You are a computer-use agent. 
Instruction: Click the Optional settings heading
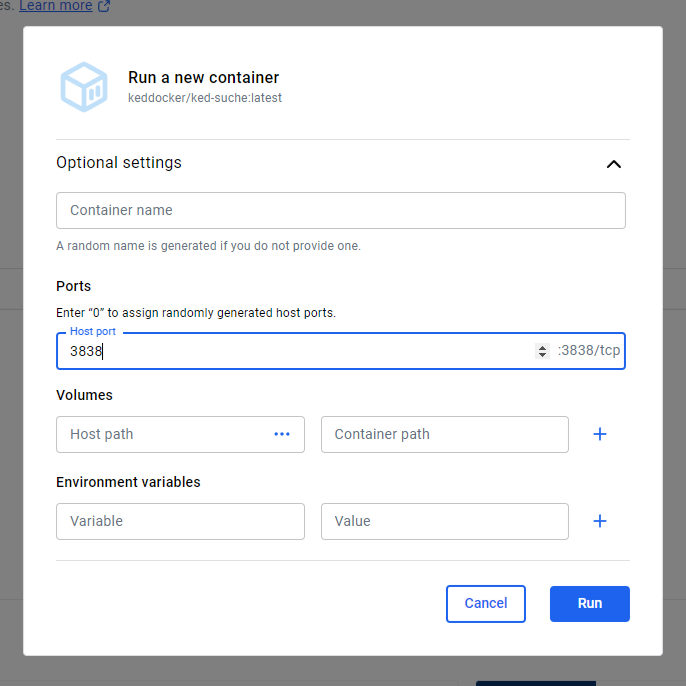click(x=119, y=162)
